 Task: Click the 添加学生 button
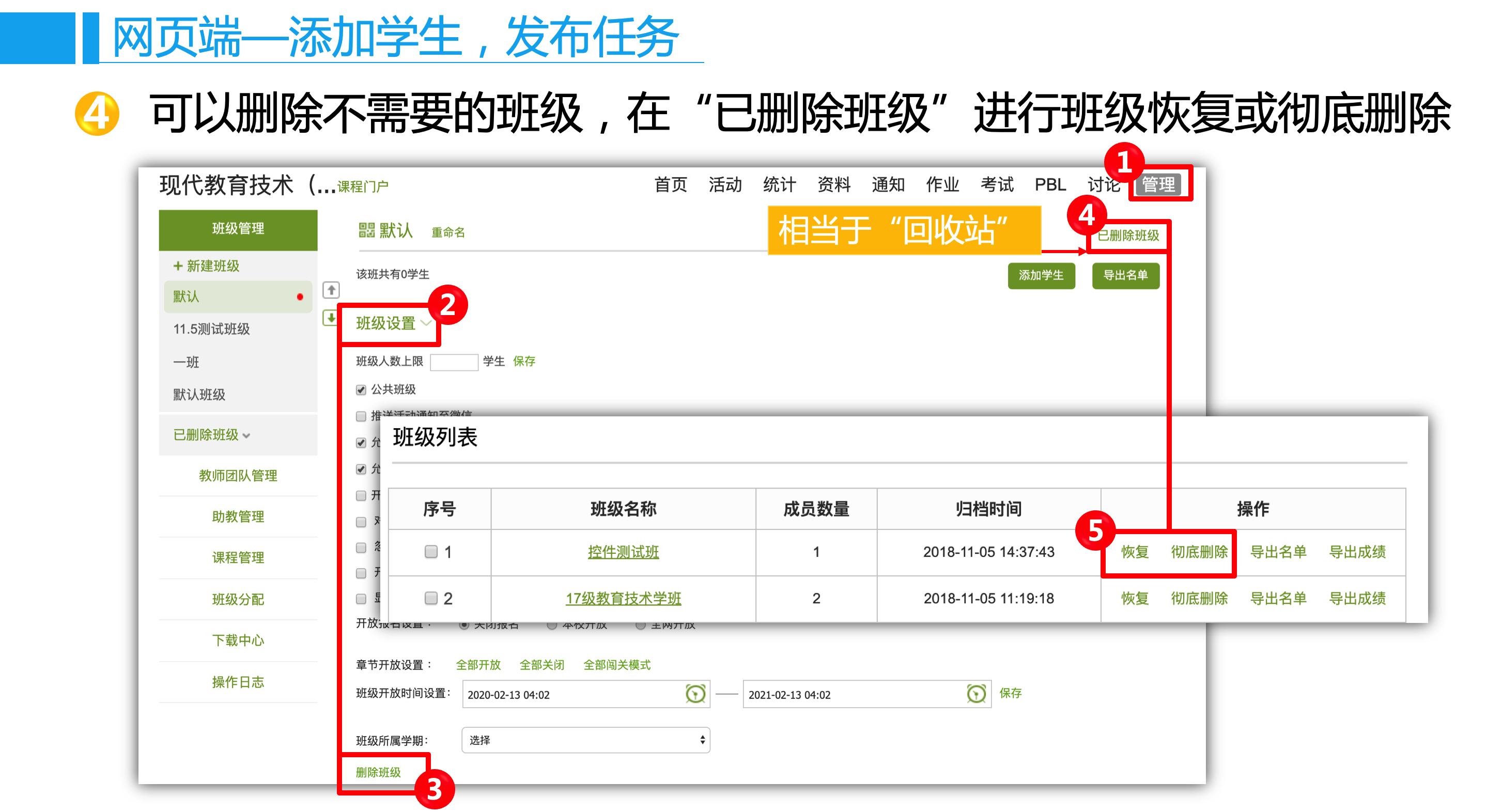pos(1041,275)
